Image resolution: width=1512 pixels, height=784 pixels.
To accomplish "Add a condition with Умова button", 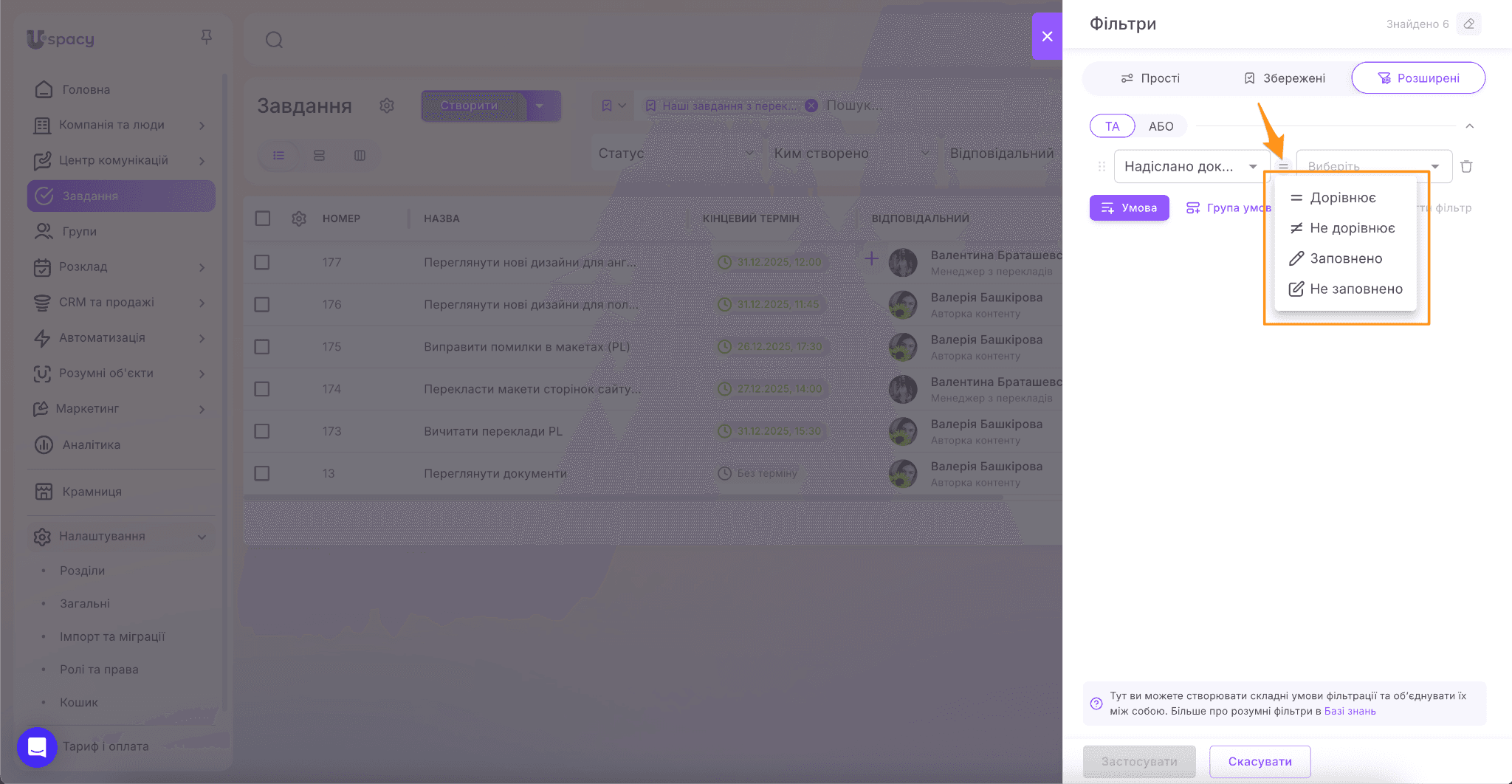I will pyautogui.click(x=1129, y=208).
